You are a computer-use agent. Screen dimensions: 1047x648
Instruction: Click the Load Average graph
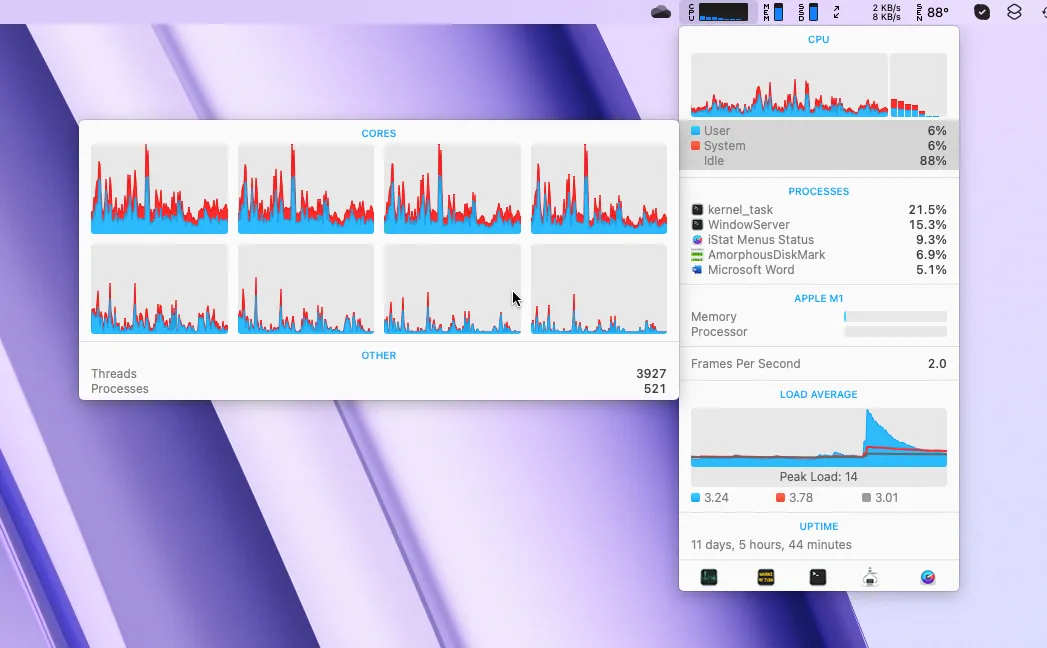coord(818,437)
